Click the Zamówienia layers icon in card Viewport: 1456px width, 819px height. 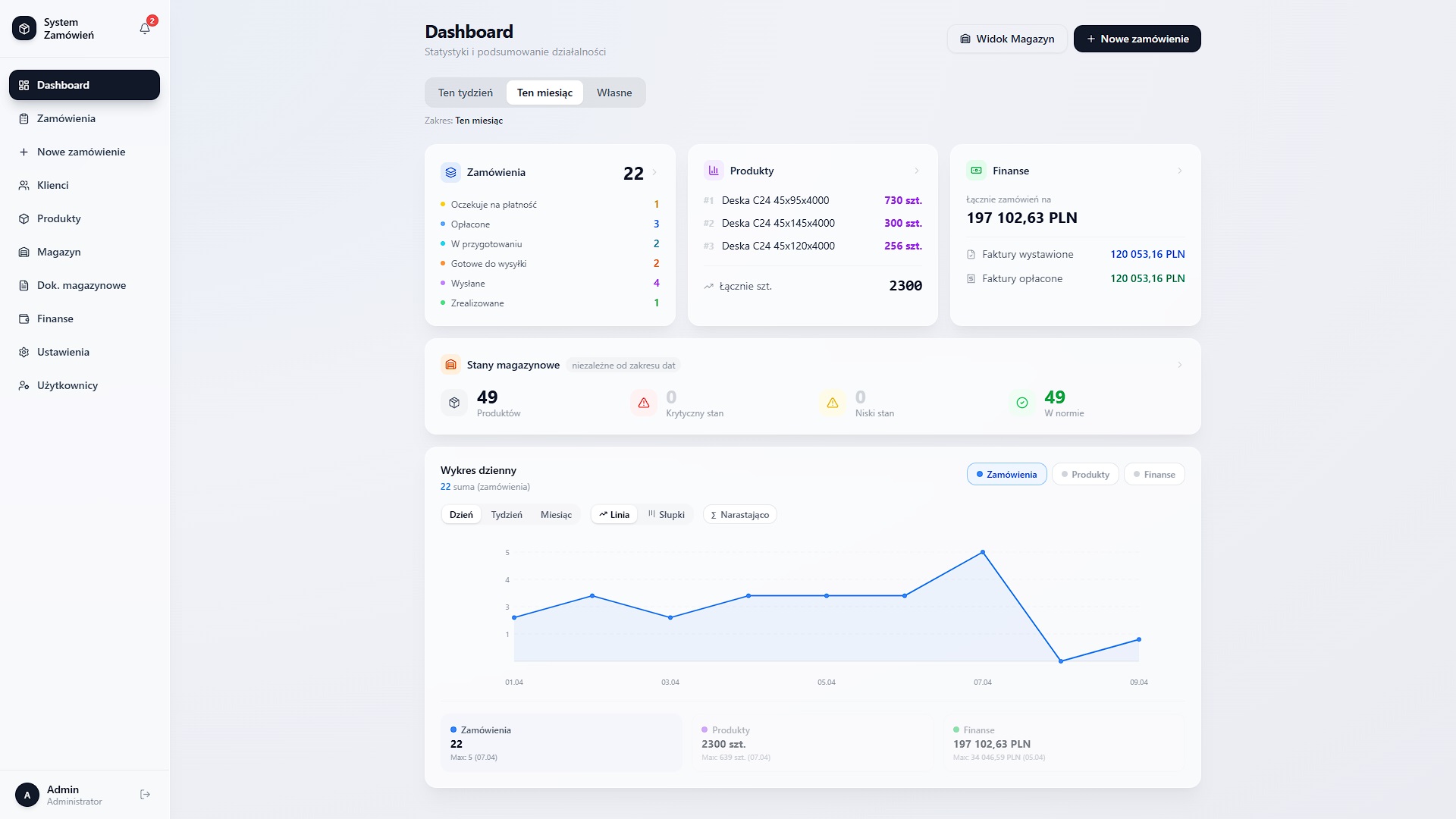point(450,172)
